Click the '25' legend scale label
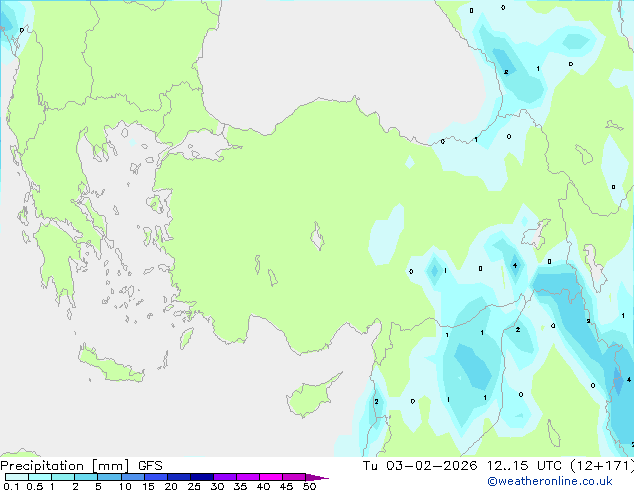Screen dimensions: 634x490 [194, 486]
